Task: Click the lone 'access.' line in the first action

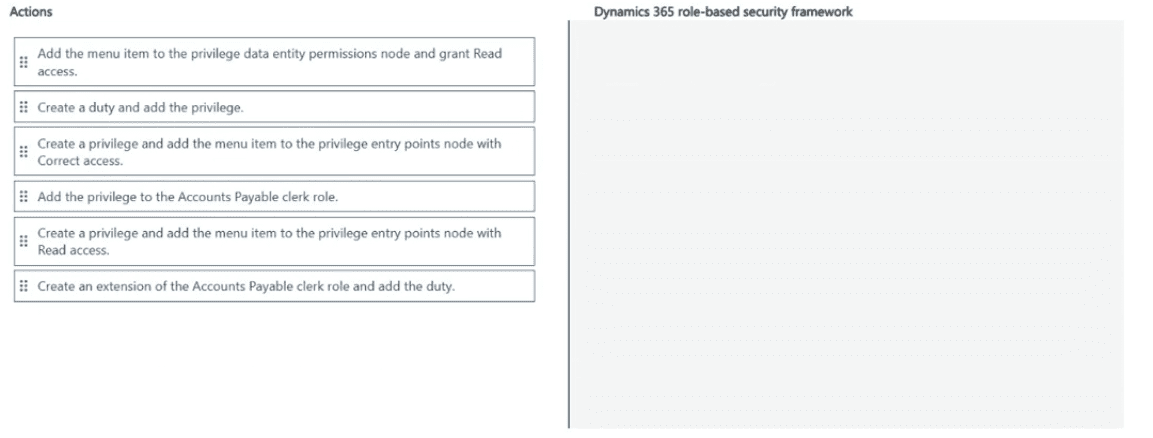Action: (57, 72)
